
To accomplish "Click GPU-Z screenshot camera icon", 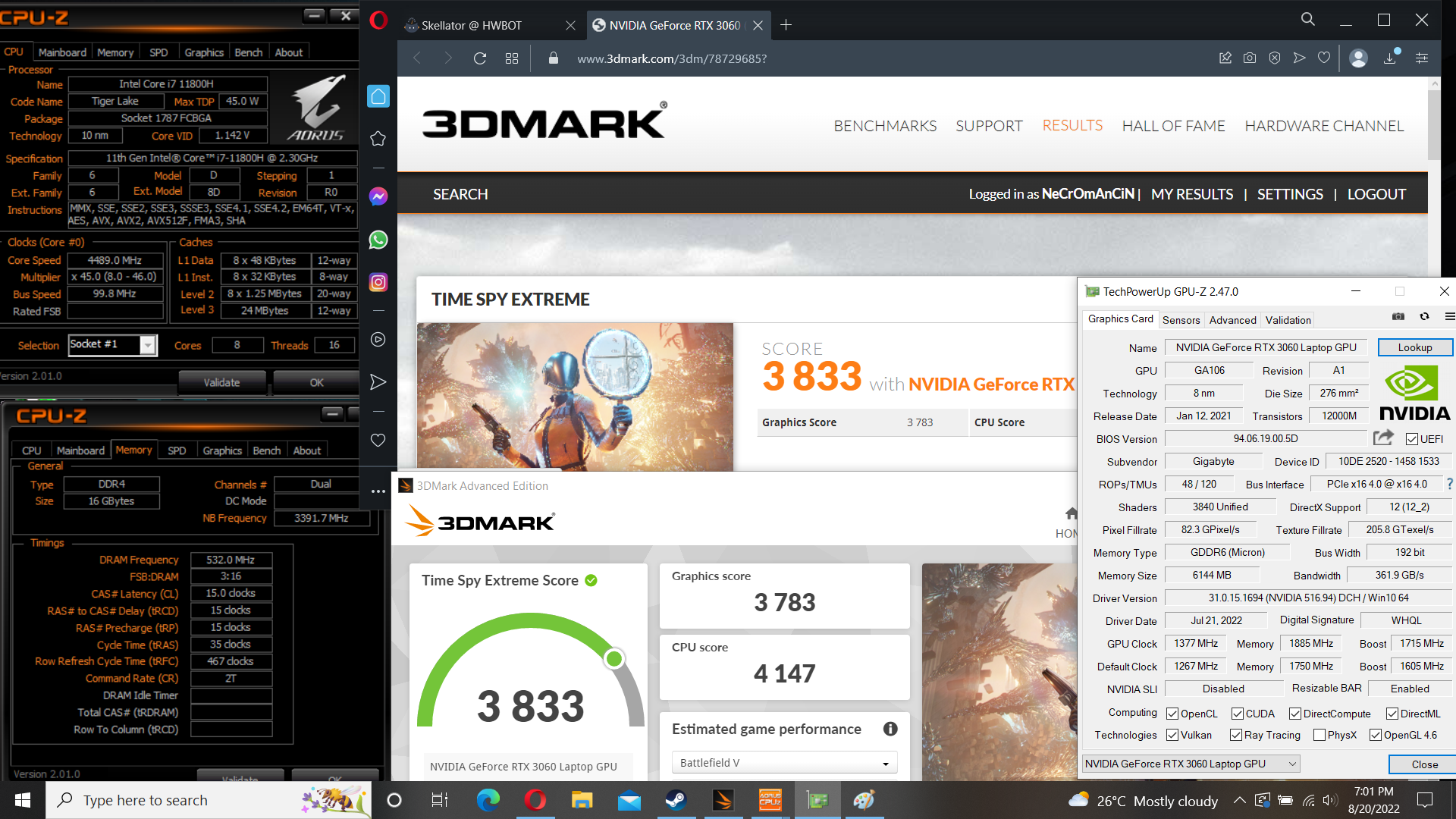I will 1398,316.
